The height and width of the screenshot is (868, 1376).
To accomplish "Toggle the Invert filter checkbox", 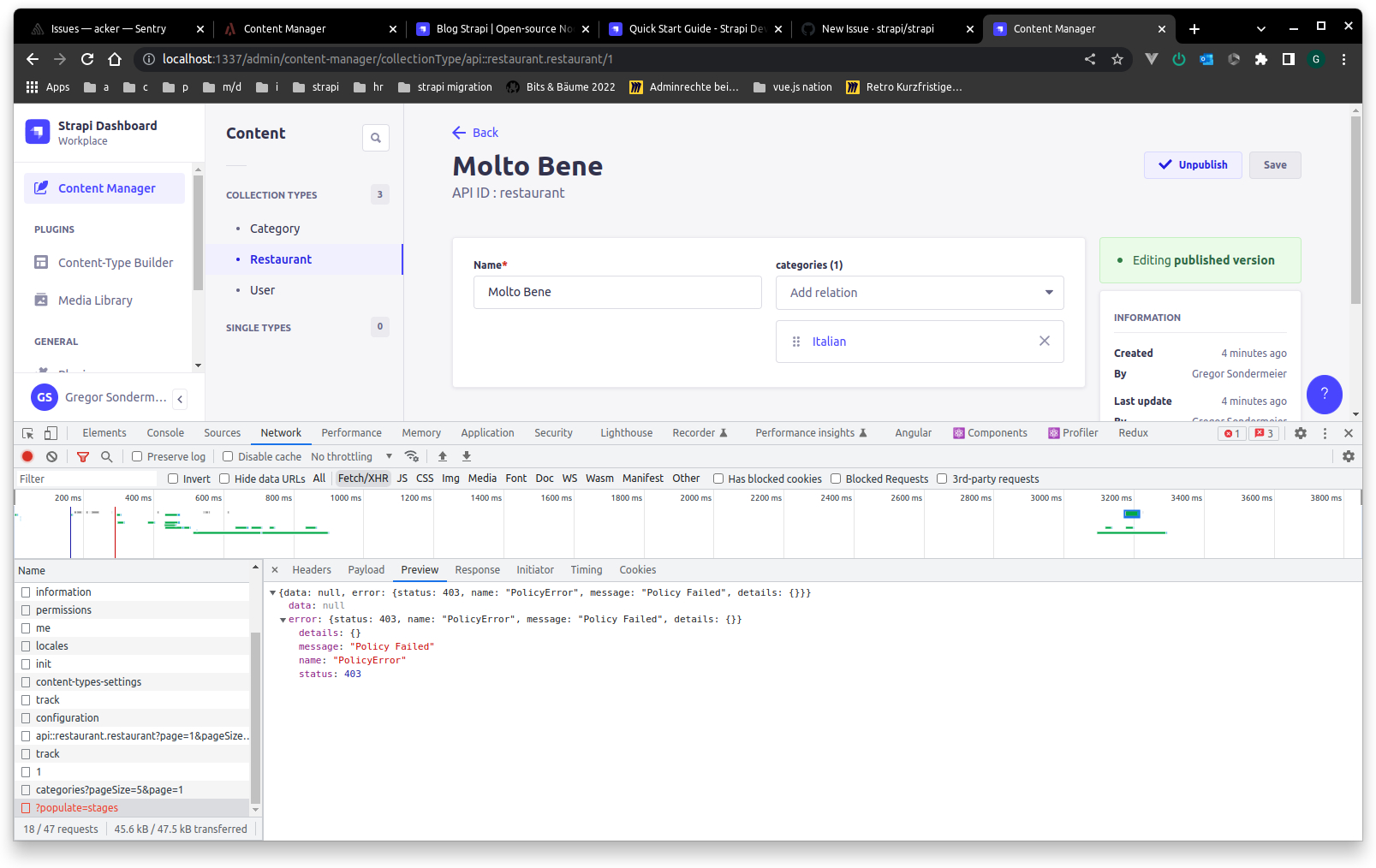I will pos(175,479).
